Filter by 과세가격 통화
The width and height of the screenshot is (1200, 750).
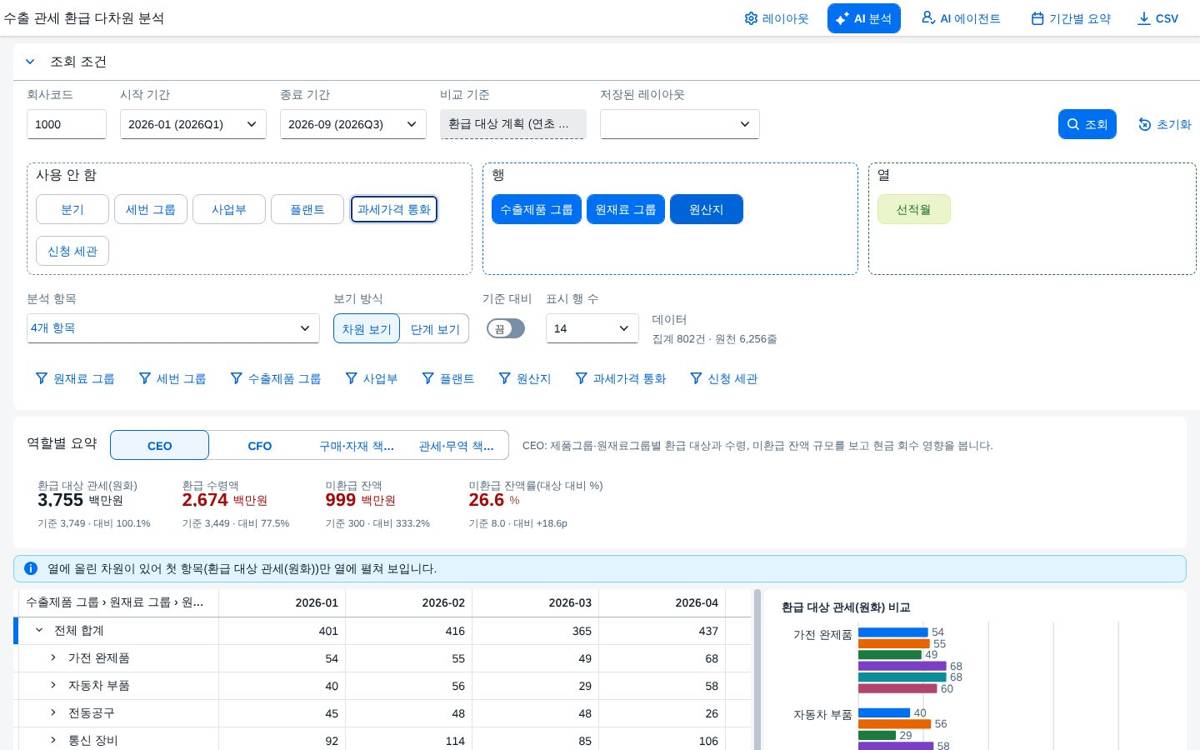621,379
